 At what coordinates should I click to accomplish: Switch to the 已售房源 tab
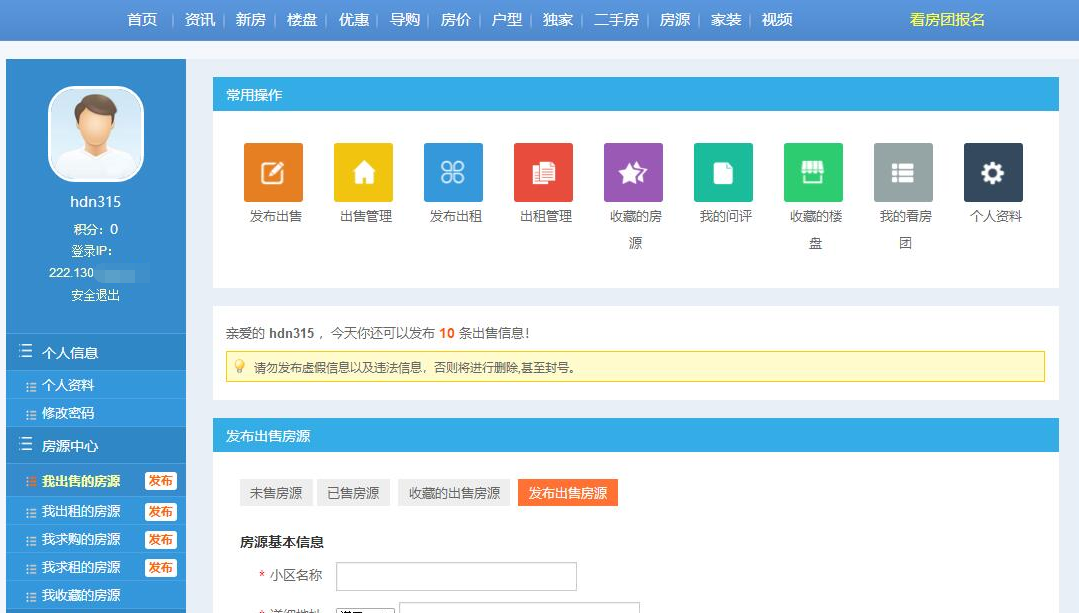(x=354, y=493)
